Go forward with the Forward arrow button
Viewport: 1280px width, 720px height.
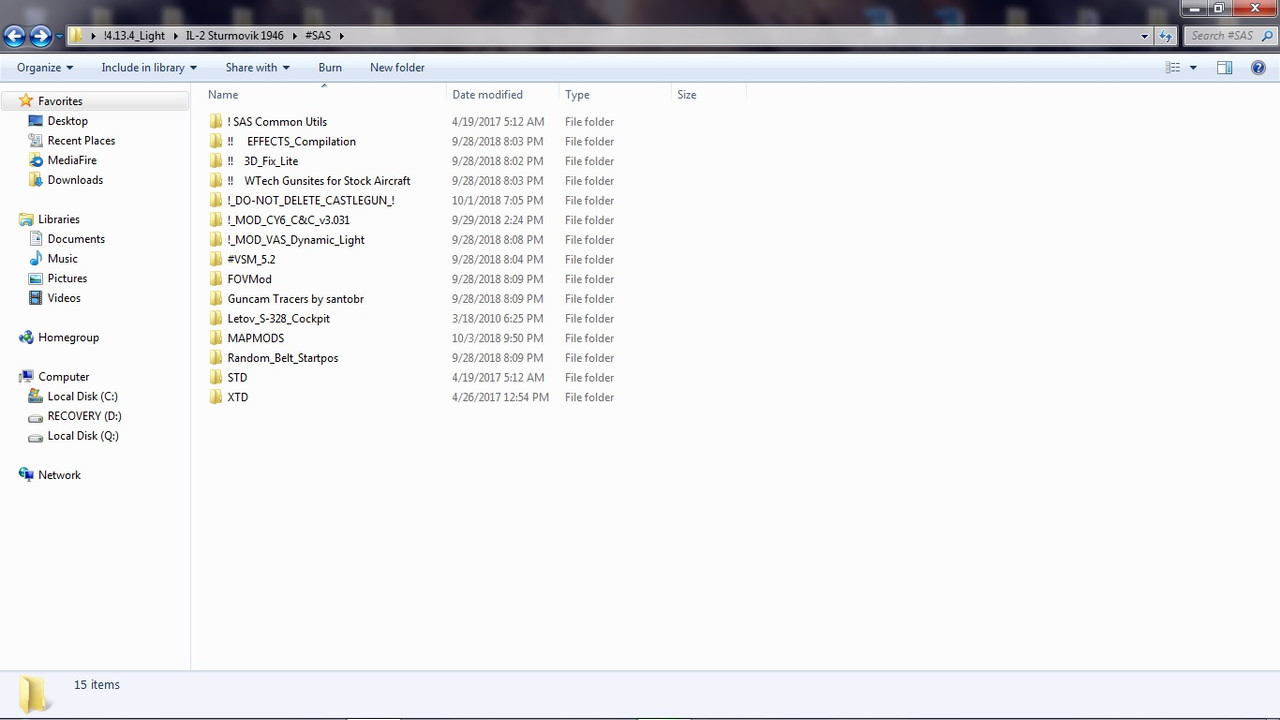coord(40,37)
